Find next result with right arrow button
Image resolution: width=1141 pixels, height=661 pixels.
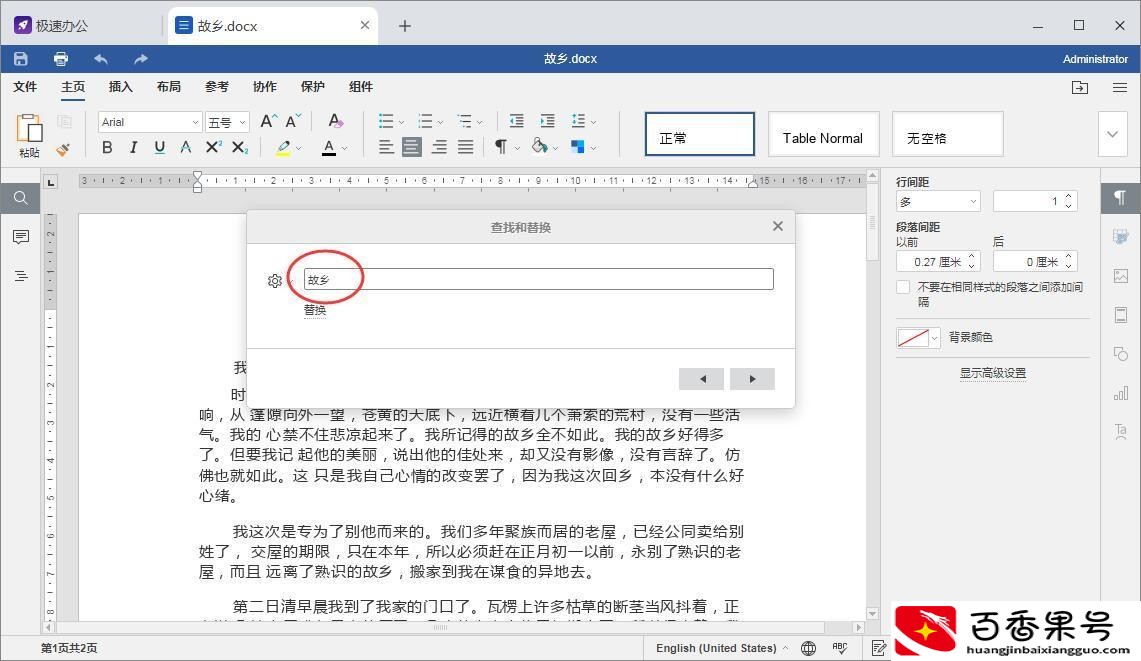coord(752,379)
